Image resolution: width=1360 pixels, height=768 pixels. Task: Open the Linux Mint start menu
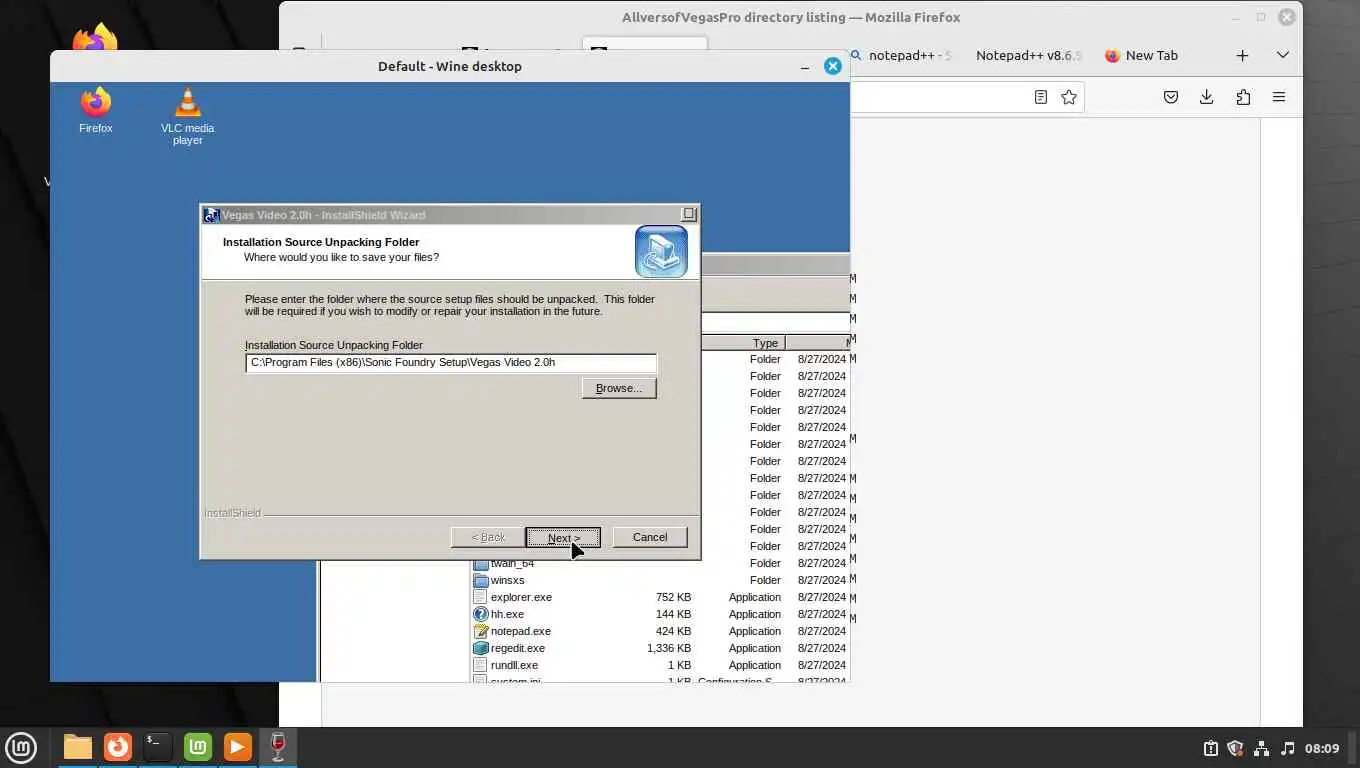click(x=21, y=747)
